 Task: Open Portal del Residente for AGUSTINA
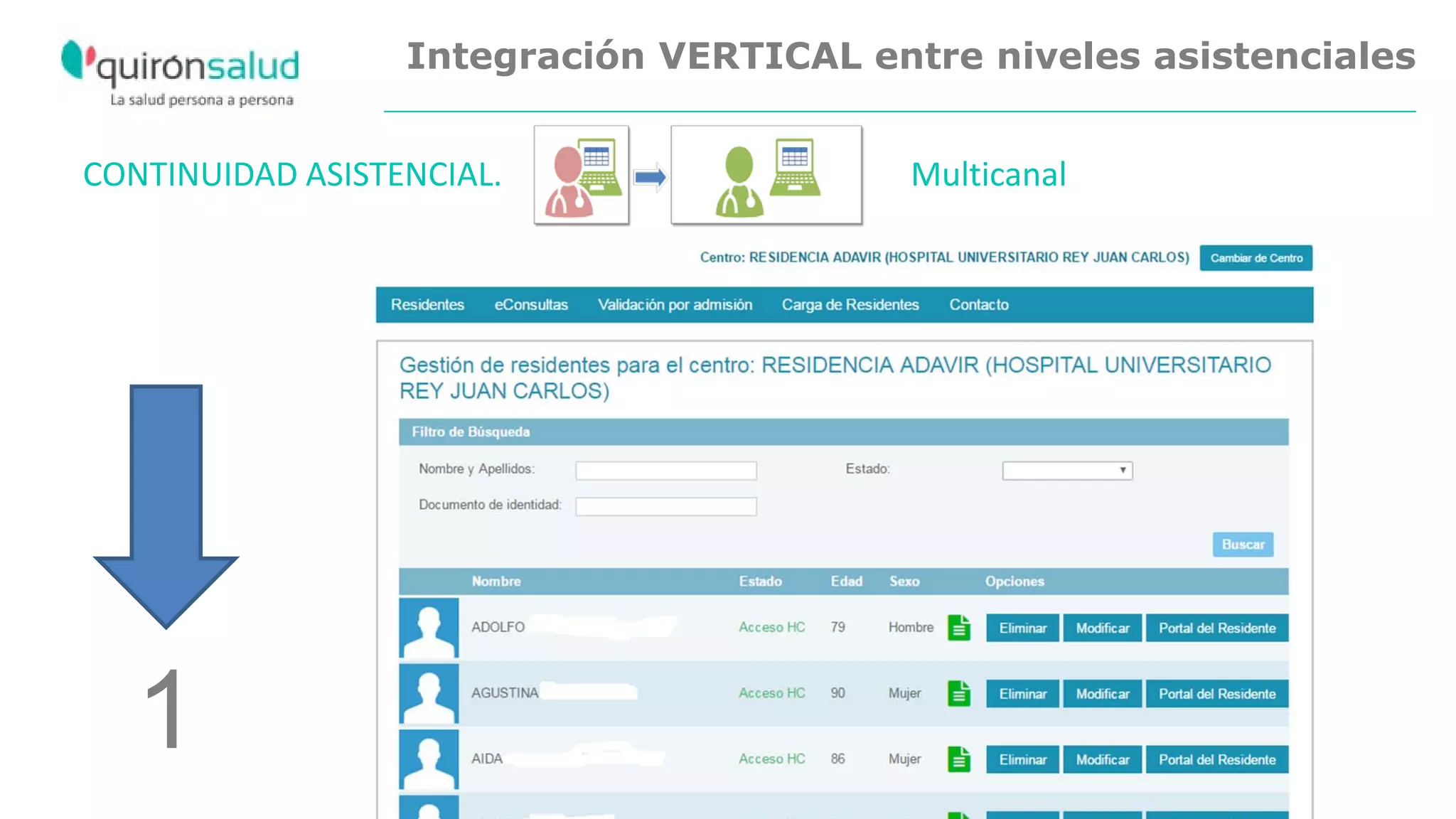pos(1217,694)
